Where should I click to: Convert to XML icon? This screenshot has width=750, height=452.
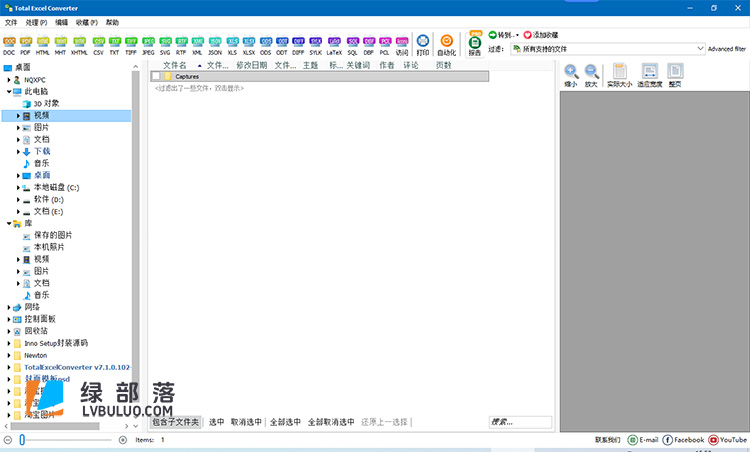pyautogui.click(x=197, y=45)
